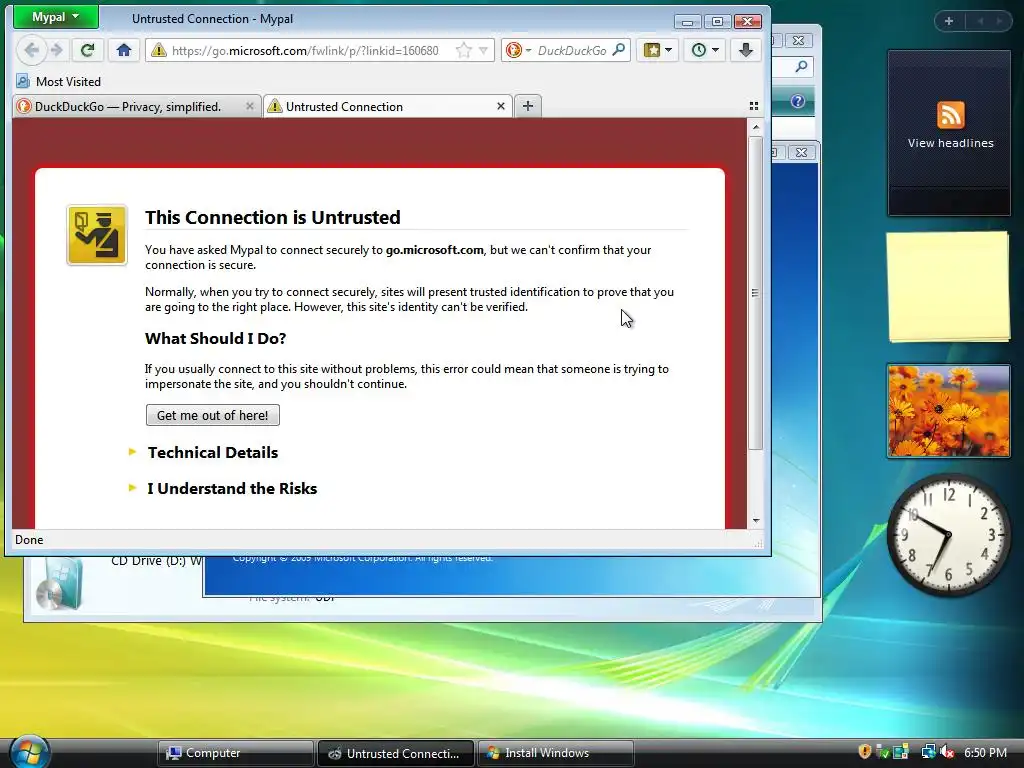
Task: Open the DuckDuckGo search engine selector
Action: [x=519, y=50]
